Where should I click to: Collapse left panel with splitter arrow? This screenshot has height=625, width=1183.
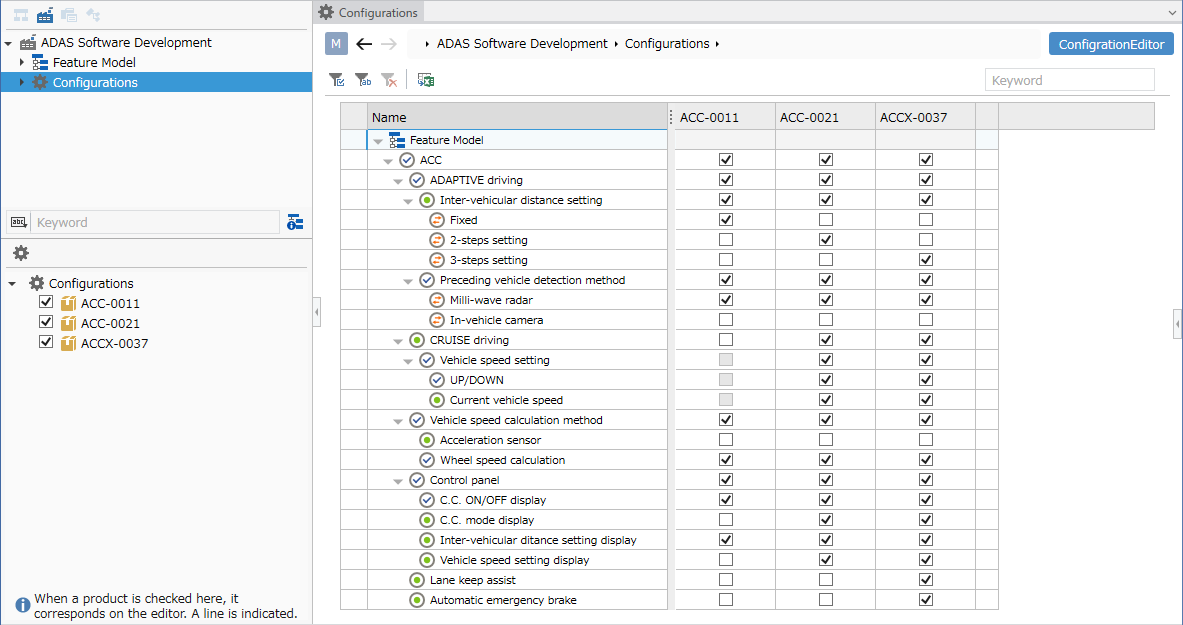pos(317,312)
